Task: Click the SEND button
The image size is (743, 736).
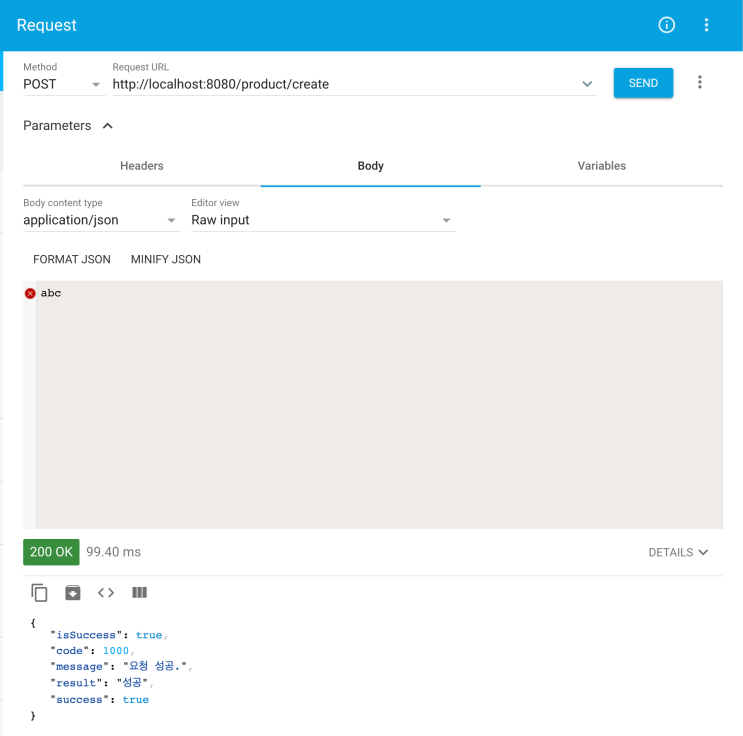Action: click(643, 83)
